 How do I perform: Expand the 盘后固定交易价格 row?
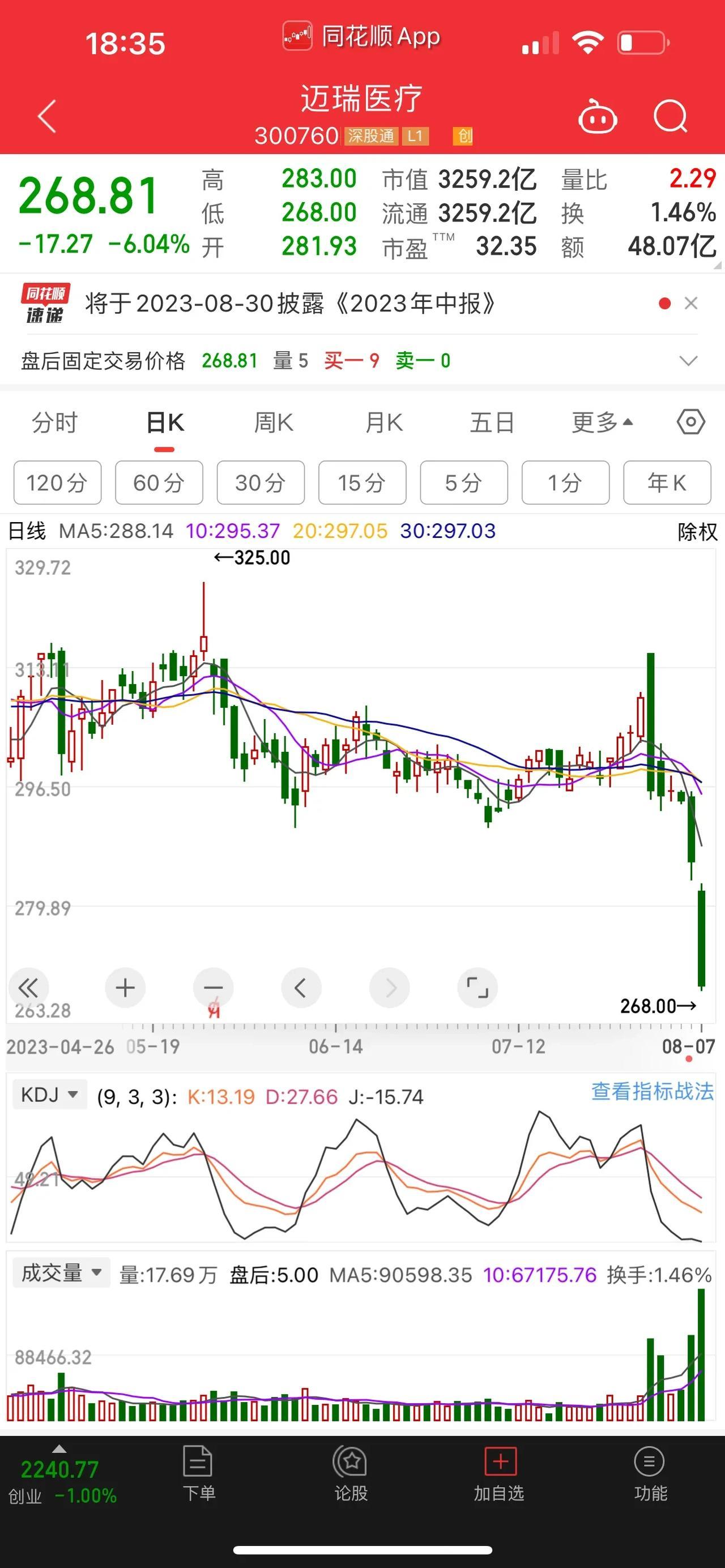pos(688,361)
